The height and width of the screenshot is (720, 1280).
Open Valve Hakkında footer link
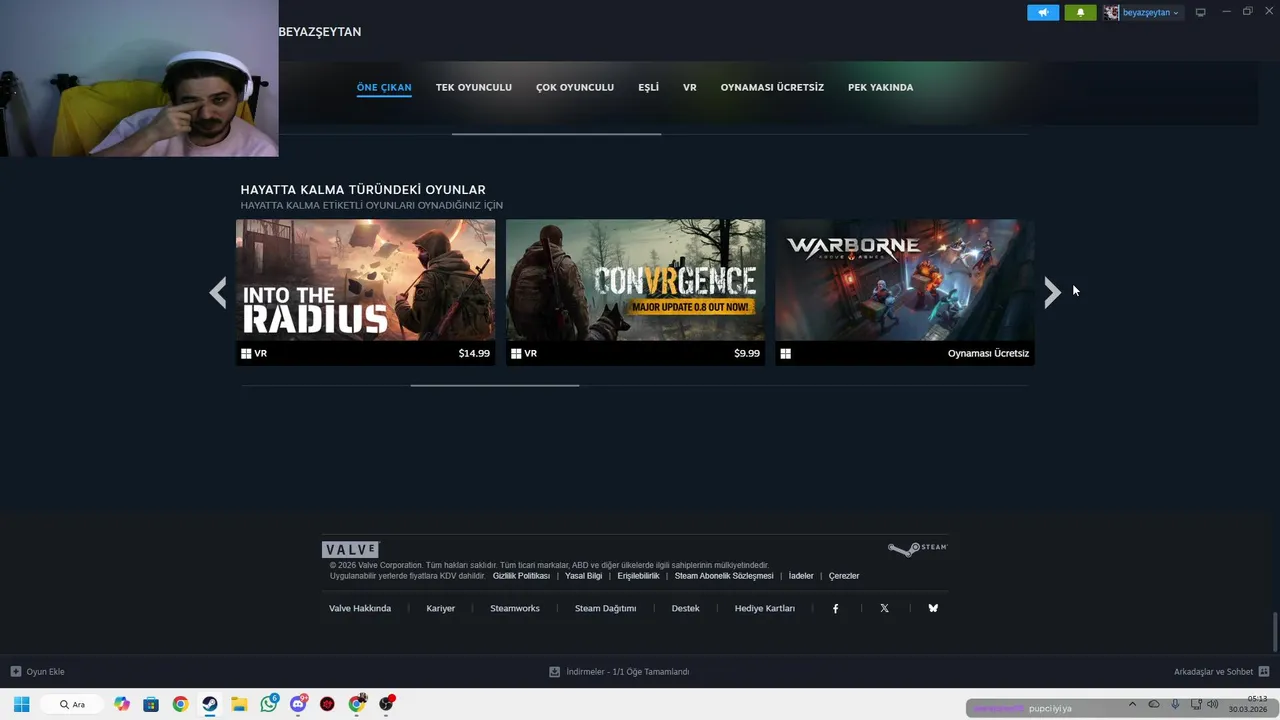(x=360, y=608)
